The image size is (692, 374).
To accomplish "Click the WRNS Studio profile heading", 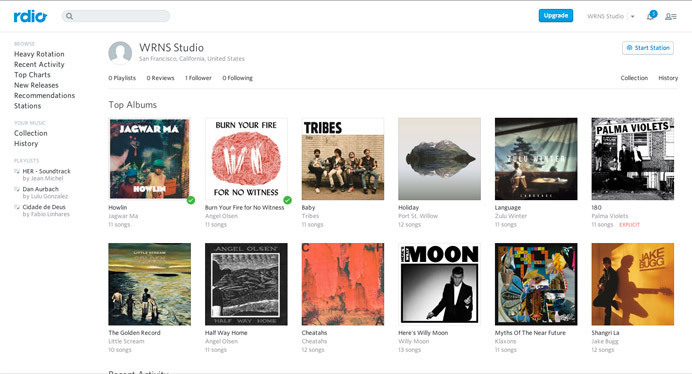I will (171, 48).
